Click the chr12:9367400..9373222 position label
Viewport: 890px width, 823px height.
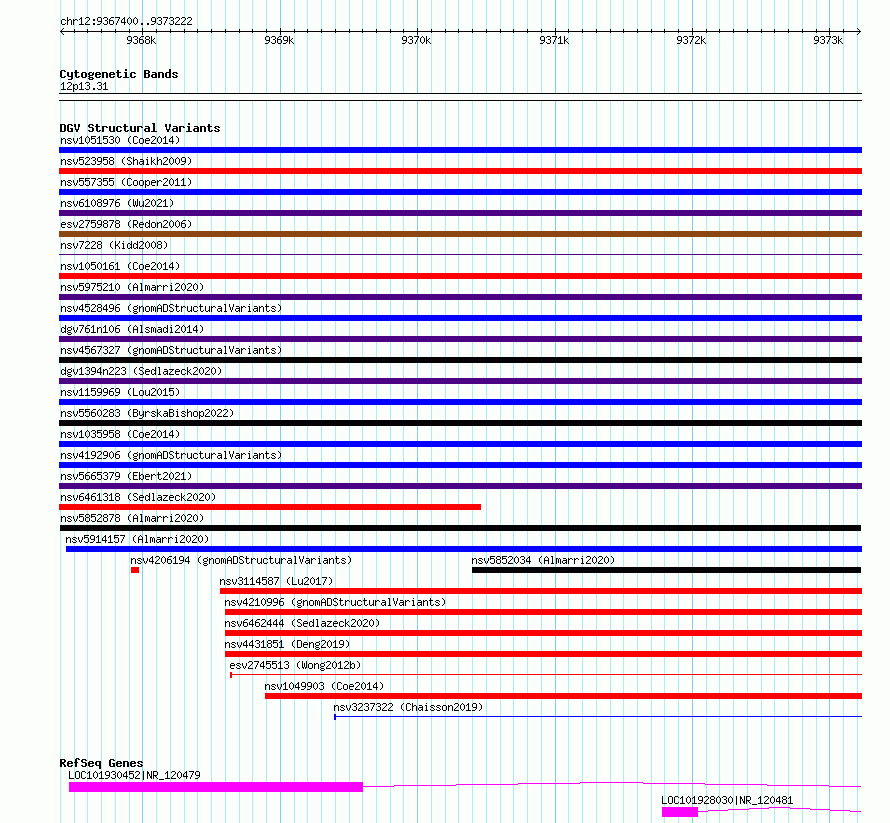[x=126, y=22]
